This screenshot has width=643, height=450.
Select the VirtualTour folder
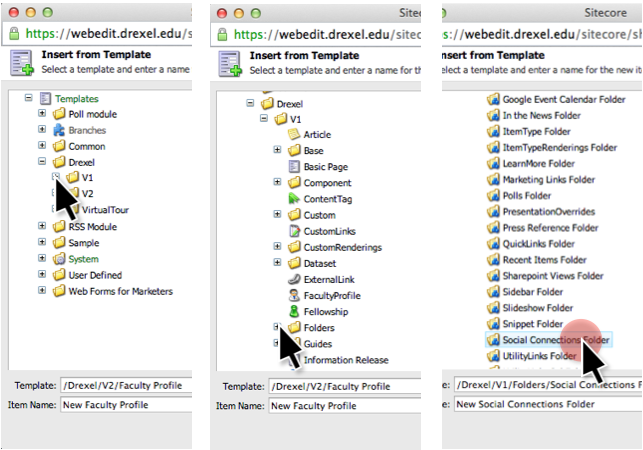tap(105, 210)
